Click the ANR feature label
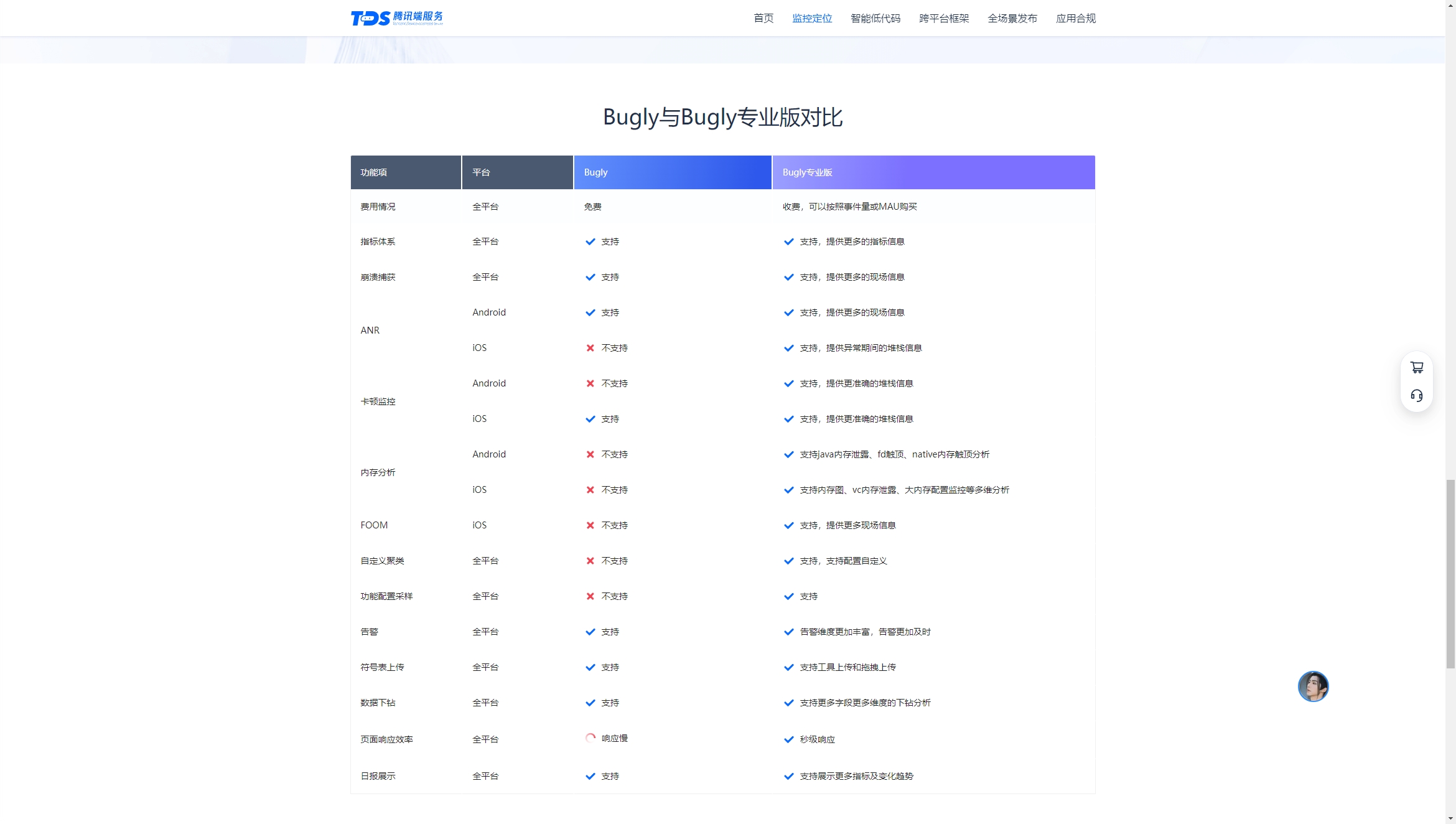This screenshot has height=824, width=1456. click(370, 330)
